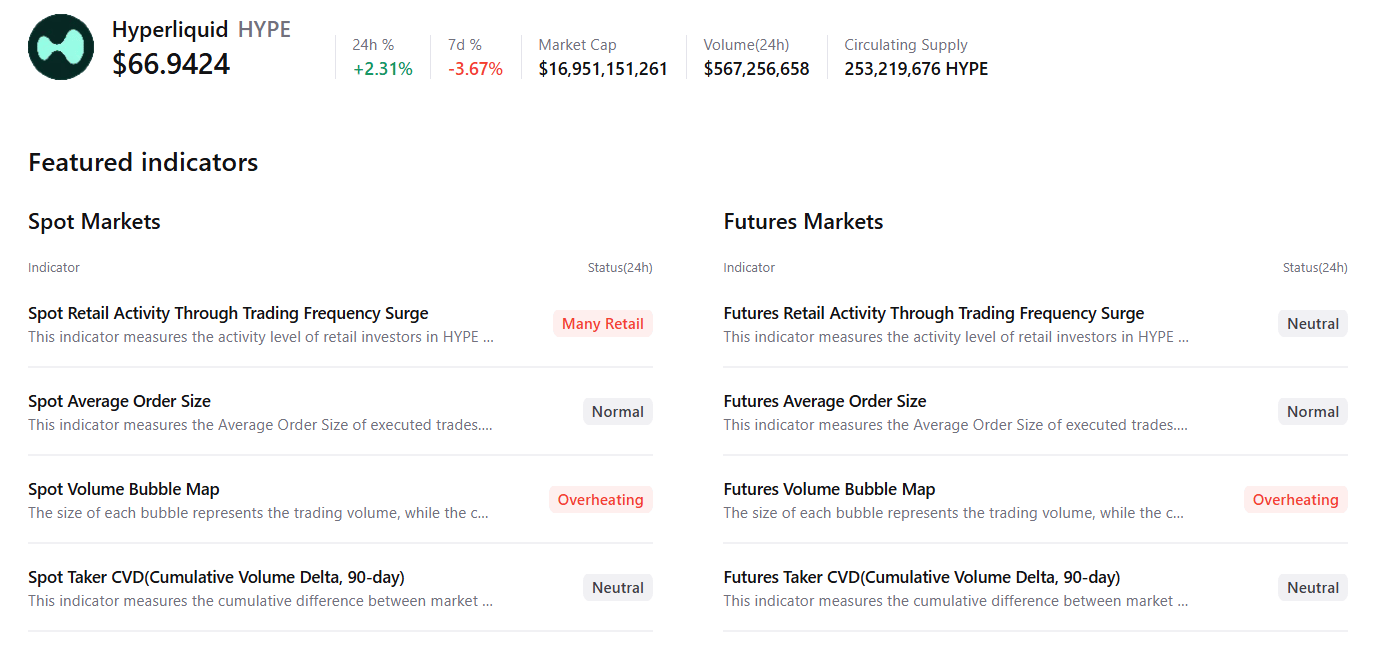Click the Circulating Supply value 253,219,676 HYPE
Screen dimensions: 1385x652
[x=916, y=69]
